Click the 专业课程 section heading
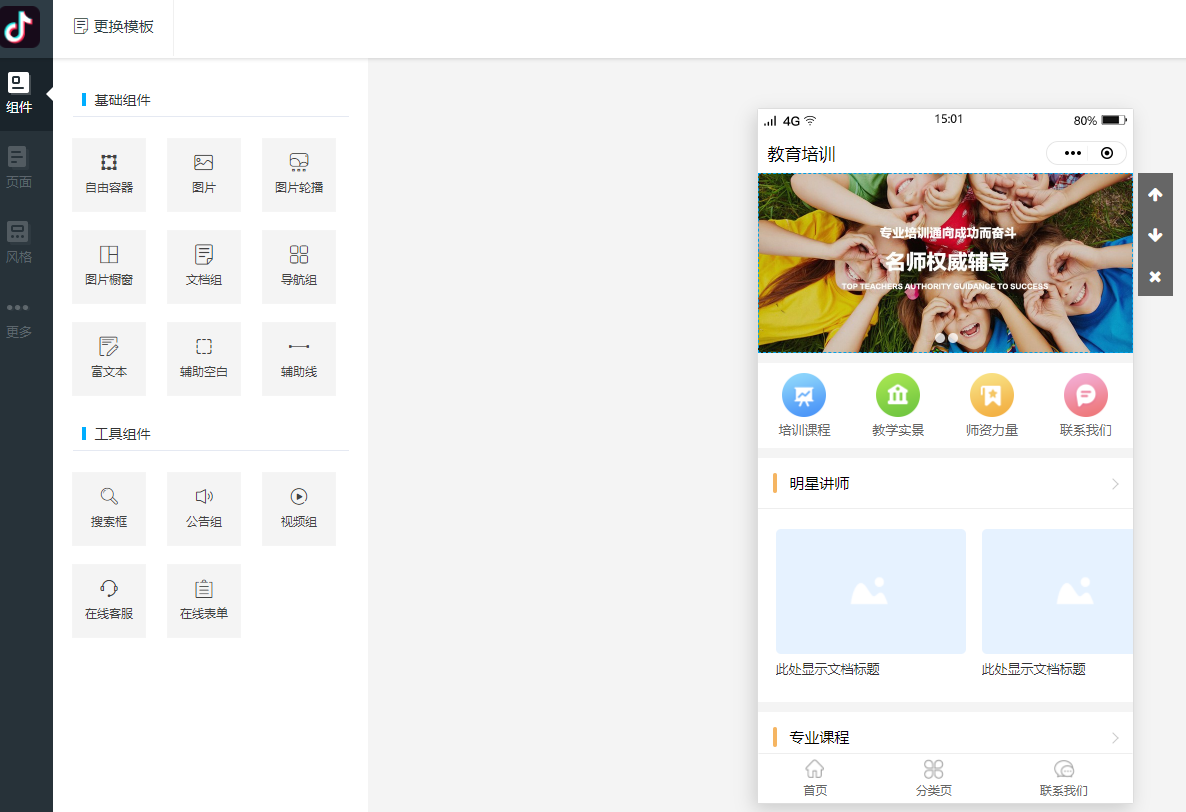The width and height of the screenshot is (1186, 812). coord(819,738)
